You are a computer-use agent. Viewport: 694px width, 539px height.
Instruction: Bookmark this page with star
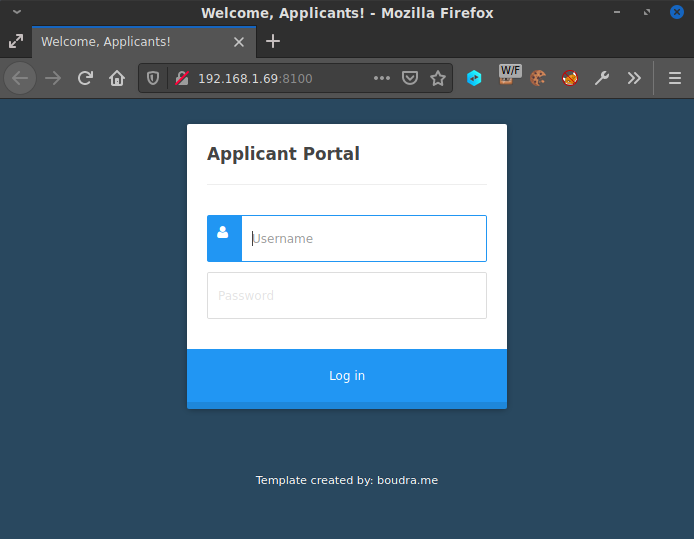point(438,78)
